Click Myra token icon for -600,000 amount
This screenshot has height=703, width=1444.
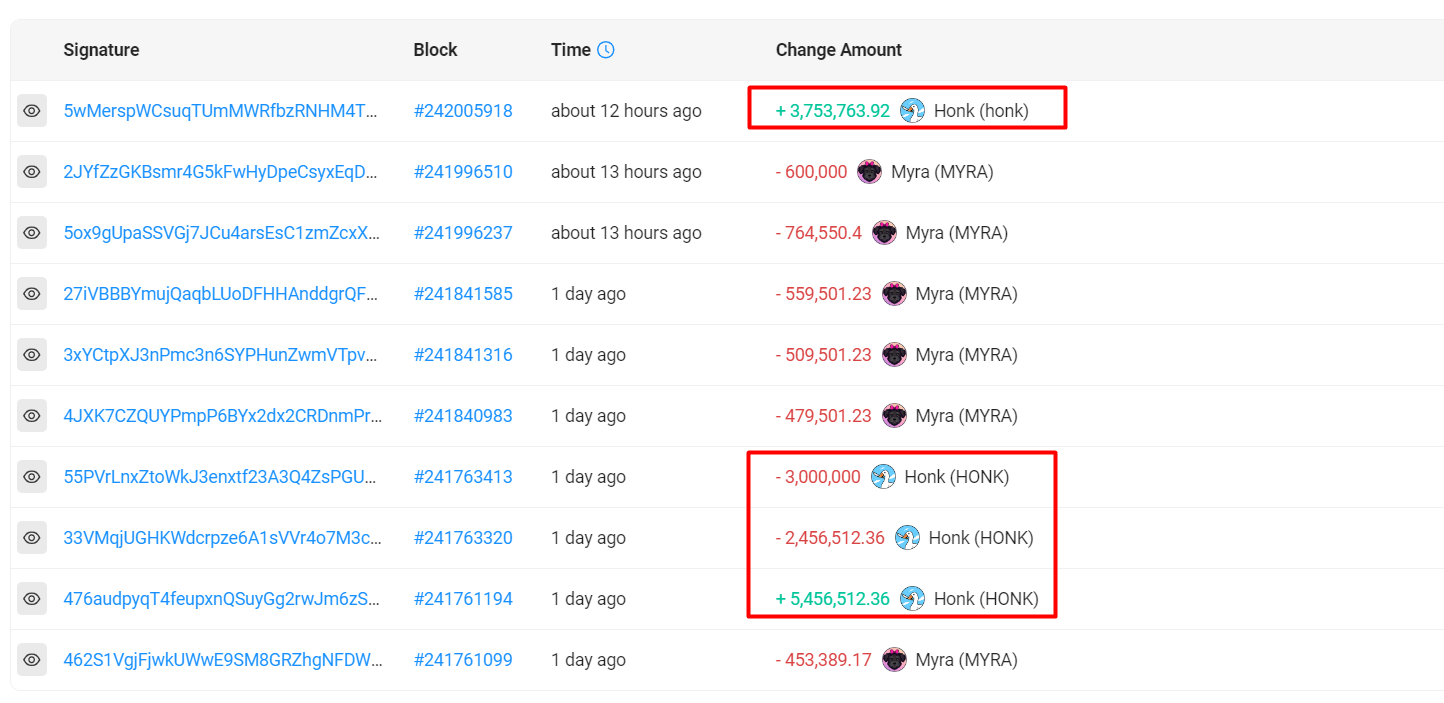click(x=869, y=172)
